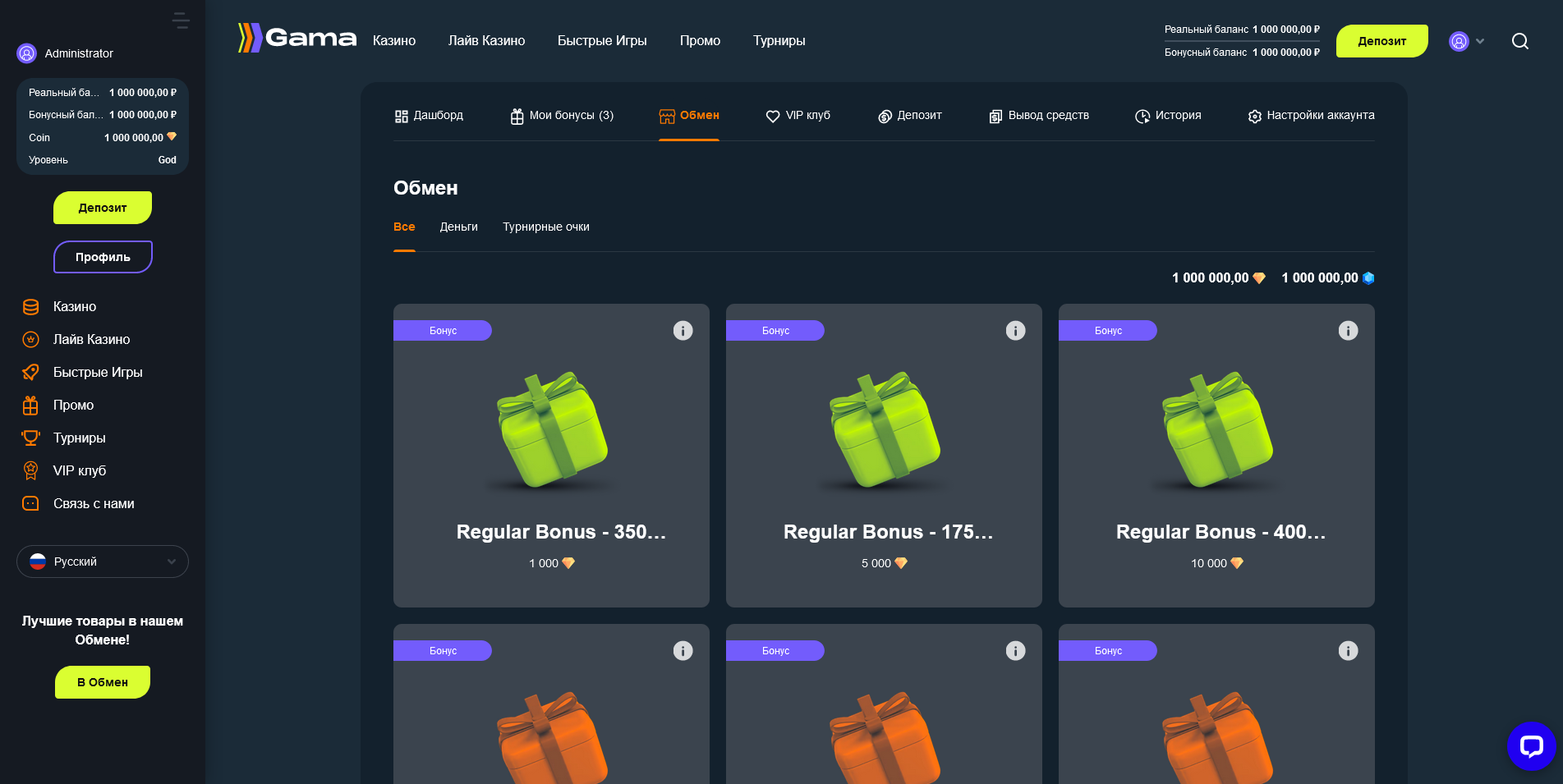Filter exchange items by Деньги
The width and height of the screenshot is (1563, 784).
[458, 227]
